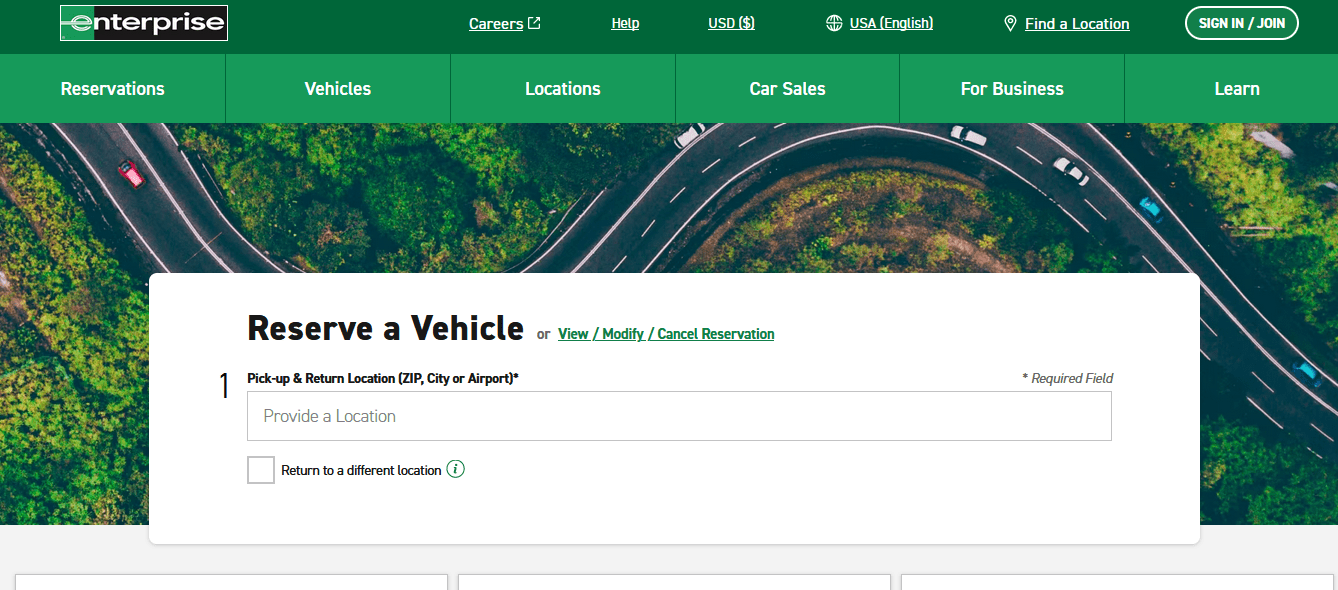This screenshot has height=590, width=1338.
Task: Click the SIGN IN / JOIN button
Action: click(x=1241, y=22)
